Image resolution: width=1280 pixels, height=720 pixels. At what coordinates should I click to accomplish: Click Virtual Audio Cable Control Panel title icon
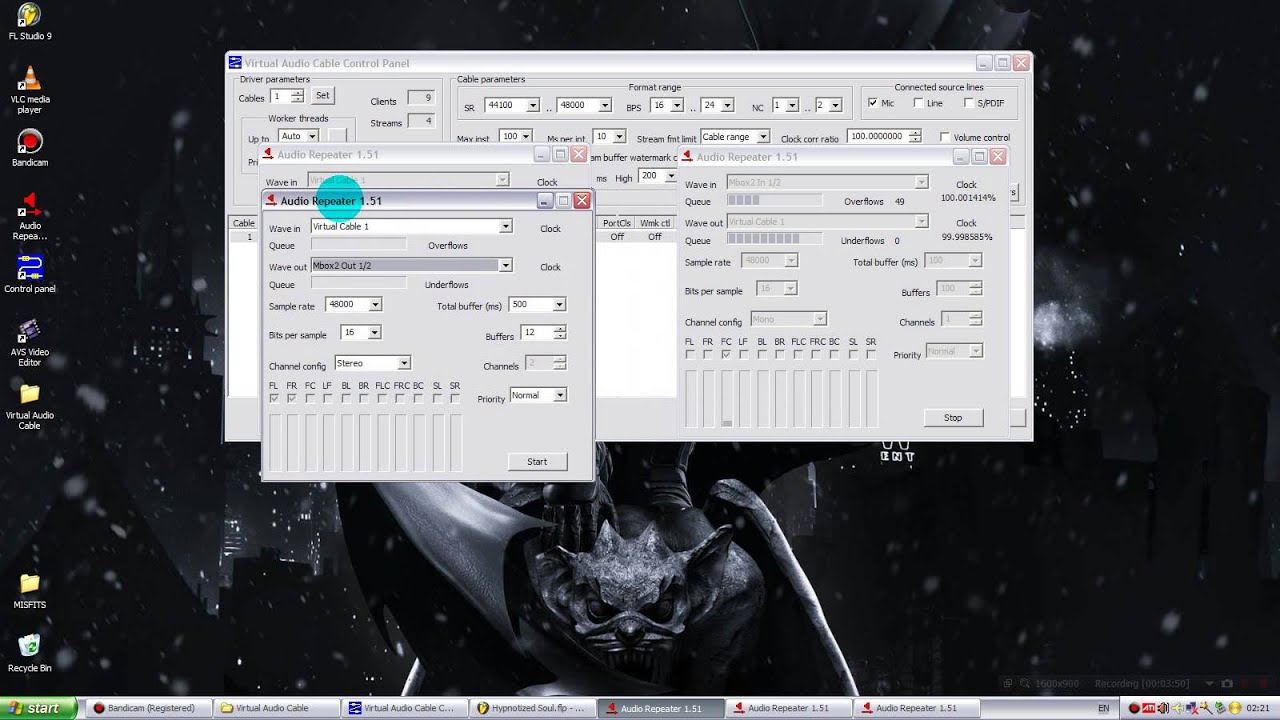click(235, 63)
